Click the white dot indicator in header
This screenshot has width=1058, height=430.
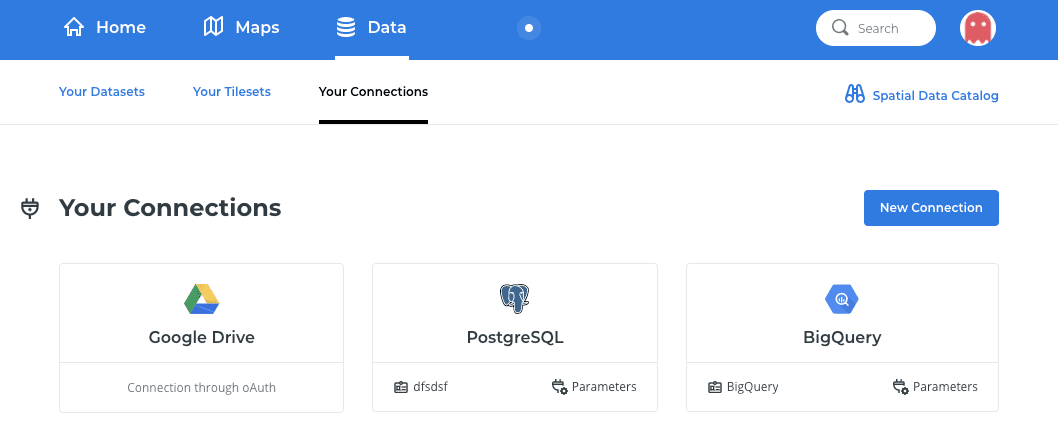tap(529, 28)
